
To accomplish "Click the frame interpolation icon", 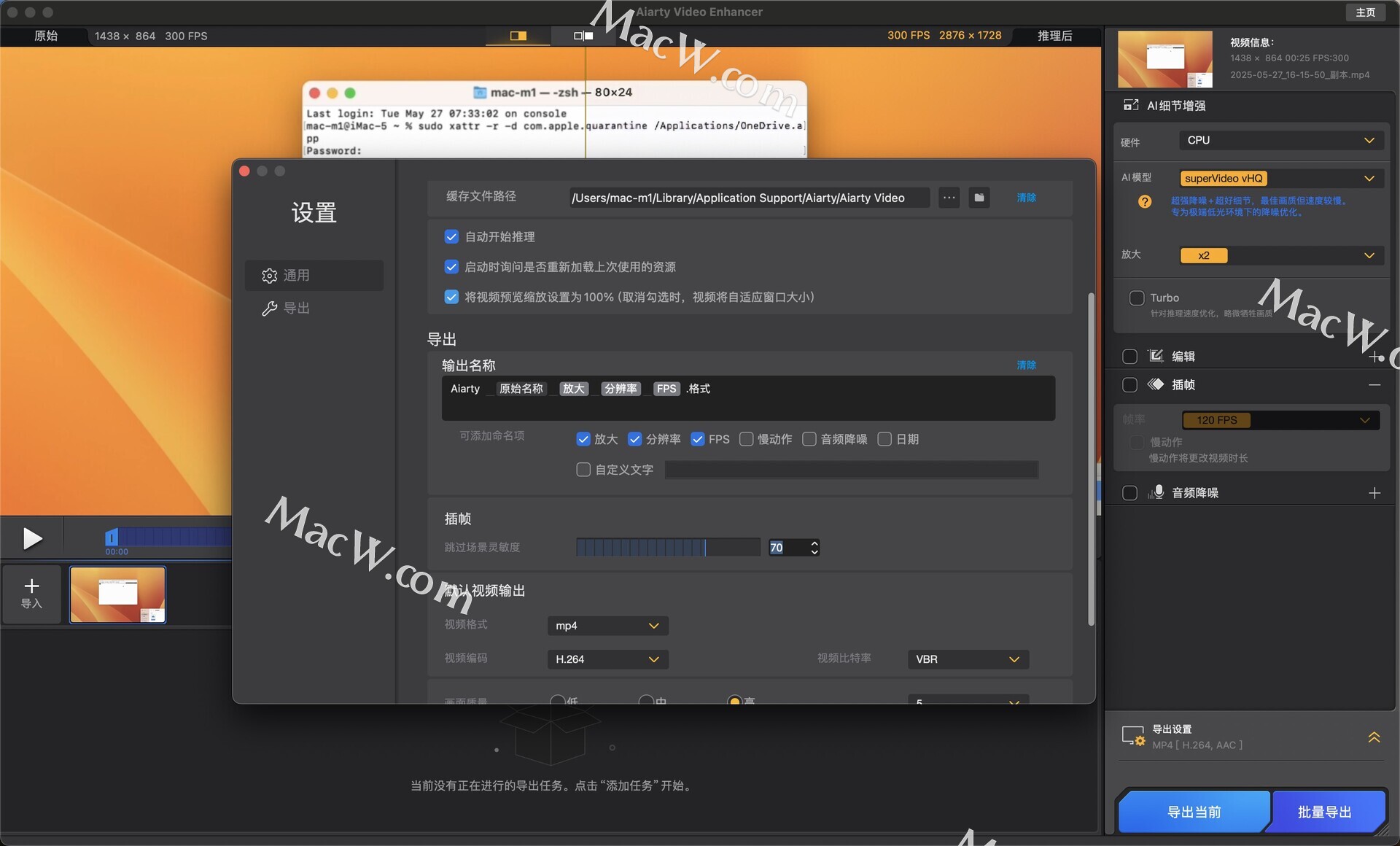I will coord(1156,384).
